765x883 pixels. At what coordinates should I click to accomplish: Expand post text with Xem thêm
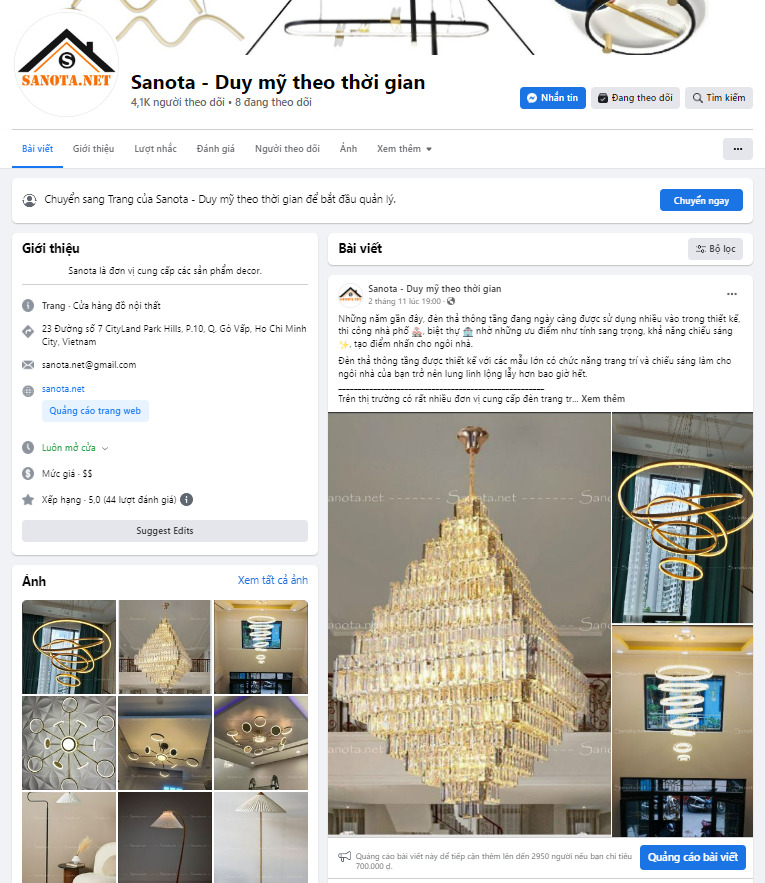603,399
